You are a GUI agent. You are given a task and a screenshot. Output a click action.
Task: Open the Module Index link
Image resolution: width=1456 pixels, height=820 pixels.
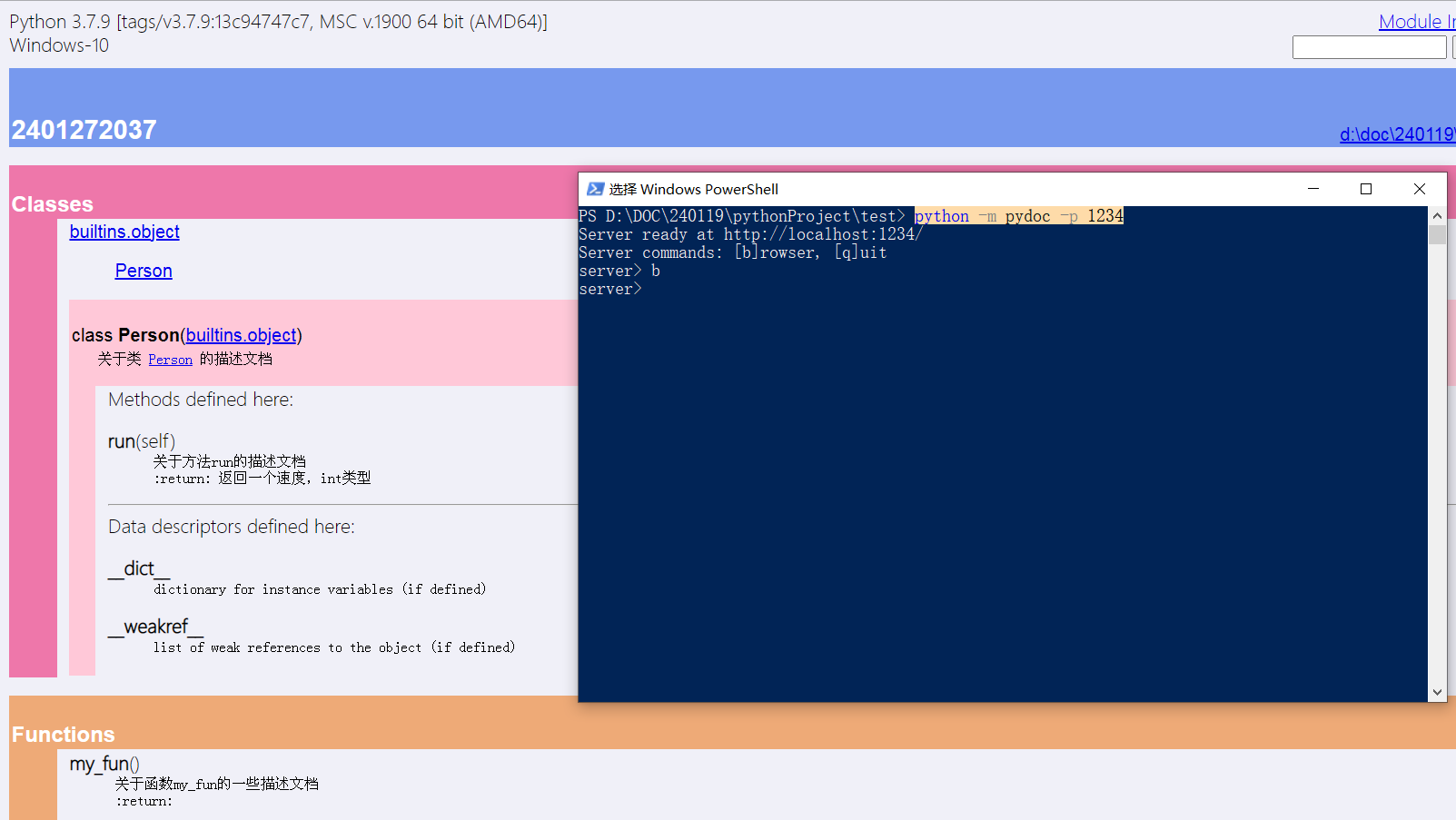pyautogui.click(x=1417, y=22)
